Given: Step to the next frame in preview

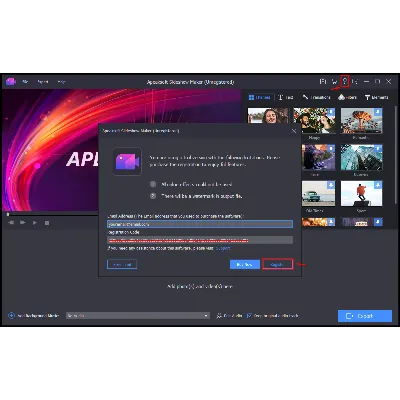Looking at the screenshot, I should [23, 223].
